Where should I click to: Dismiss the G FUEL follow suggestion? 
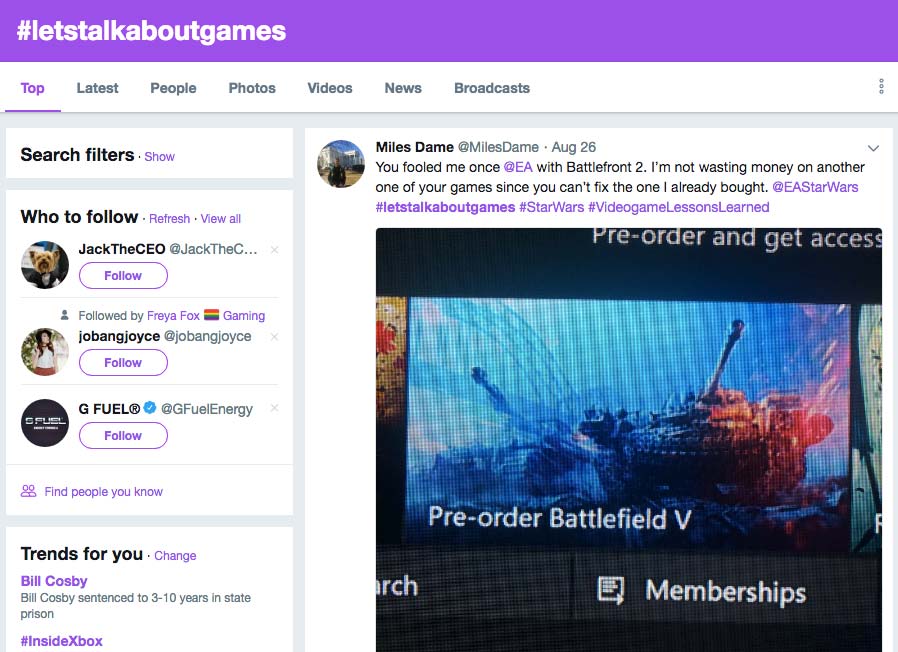coord(275,408)
